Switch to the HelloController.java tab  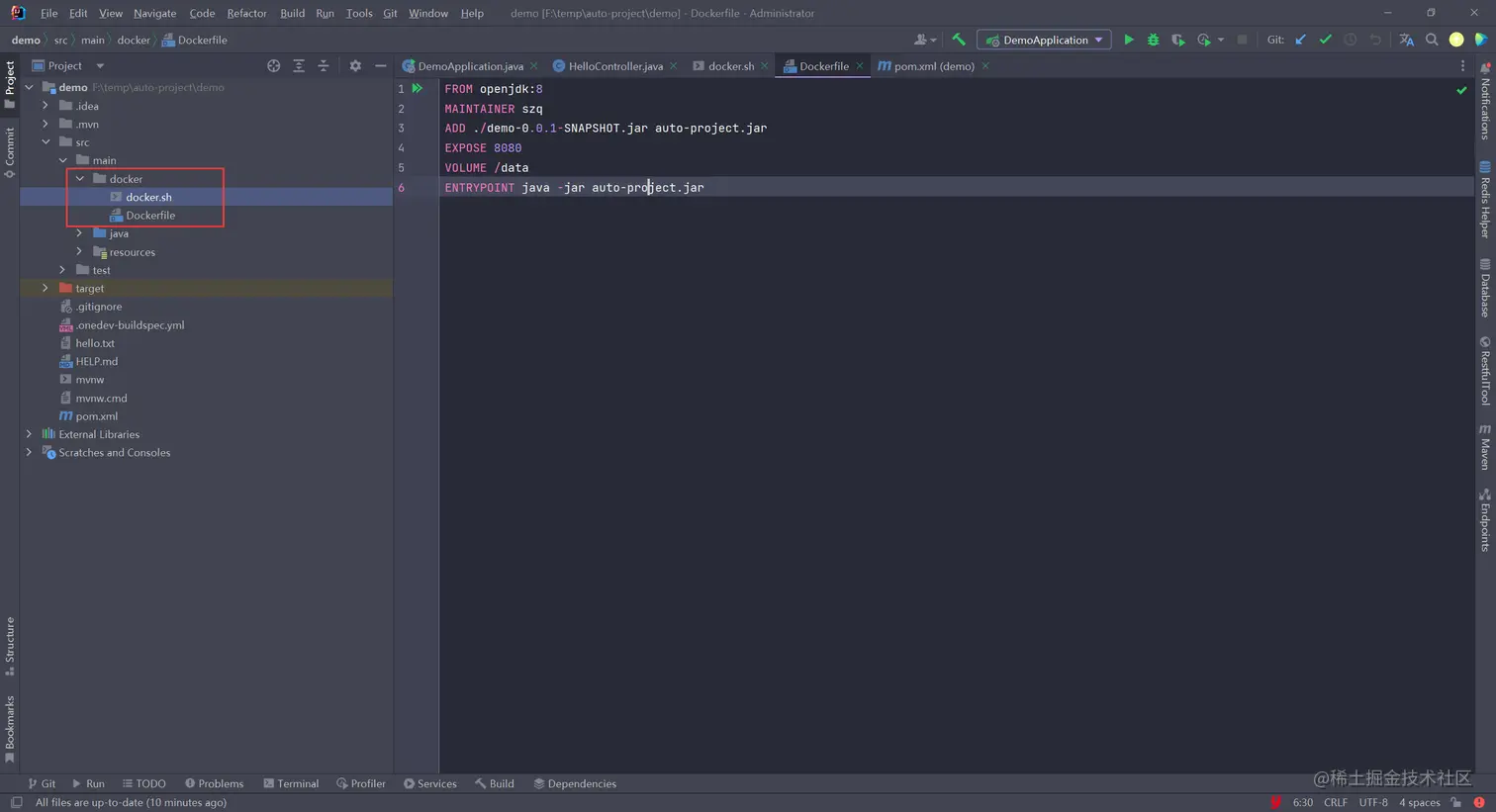[x=614, y=66]
